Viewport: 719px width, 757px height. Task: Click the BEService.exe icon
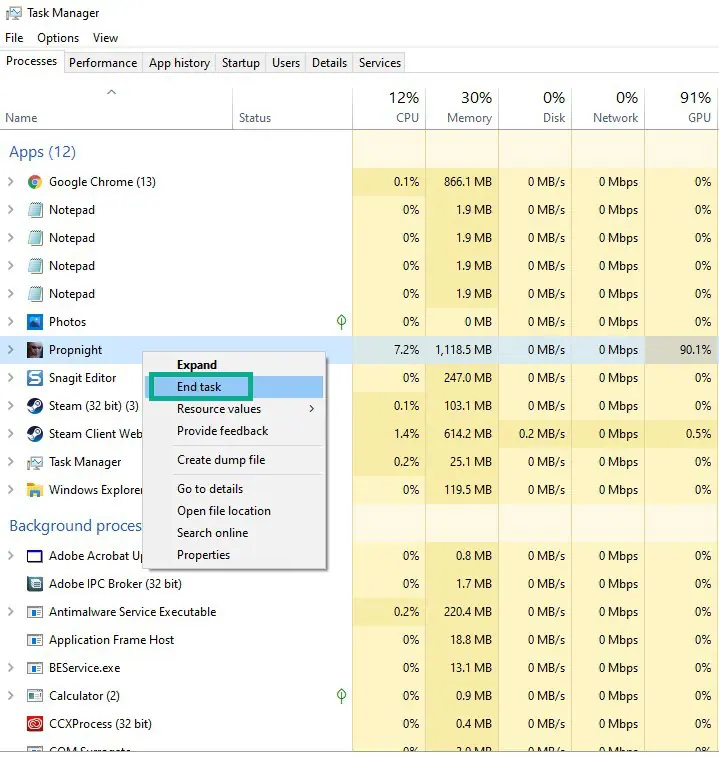point(34,668)
